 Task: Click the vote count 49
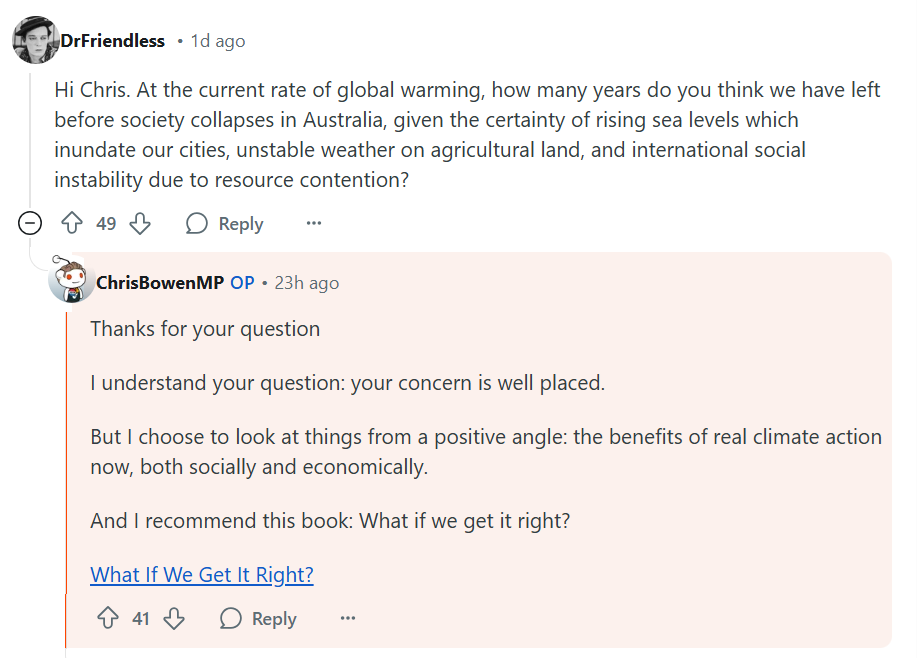pos(106,223)
